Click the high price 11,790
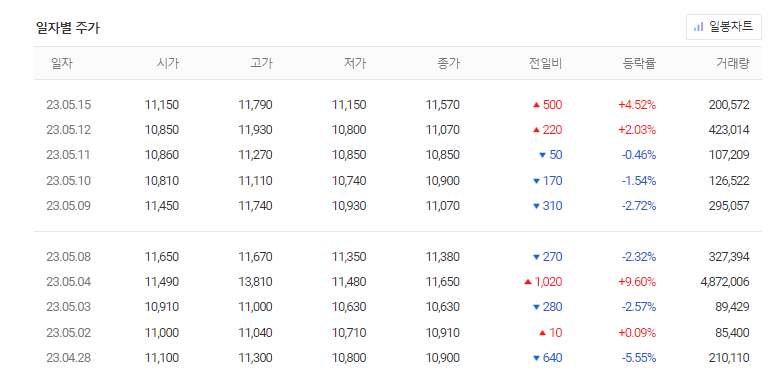The image size is (770, 379). tap(255, 105)
